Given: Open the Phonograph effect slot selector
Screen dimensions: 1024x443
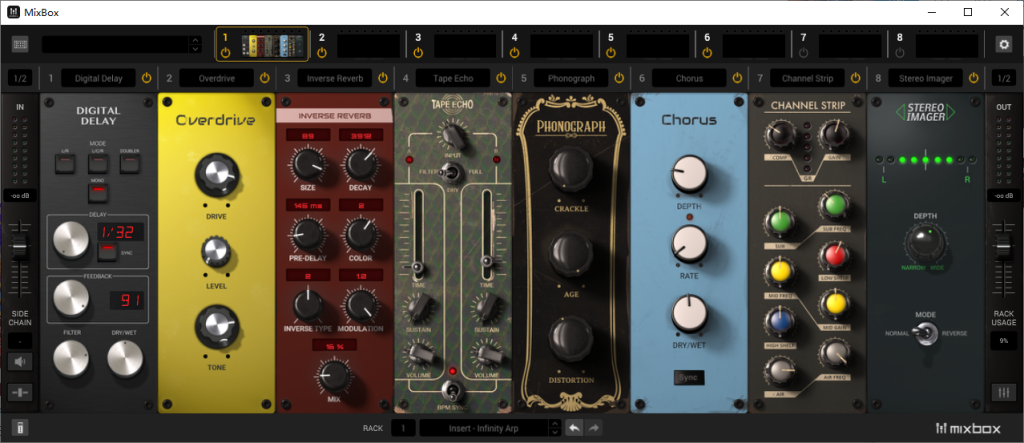Looking at the screenshot, I should [x=571, y=78].
